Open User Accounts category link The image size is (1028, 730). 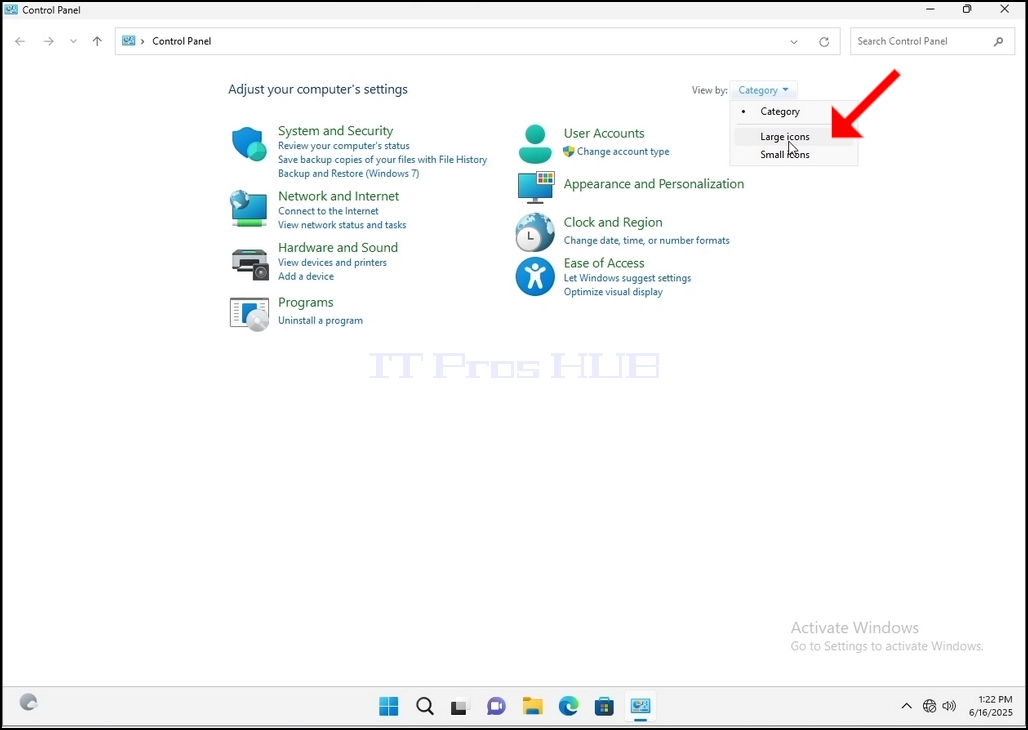pos(604,133)
